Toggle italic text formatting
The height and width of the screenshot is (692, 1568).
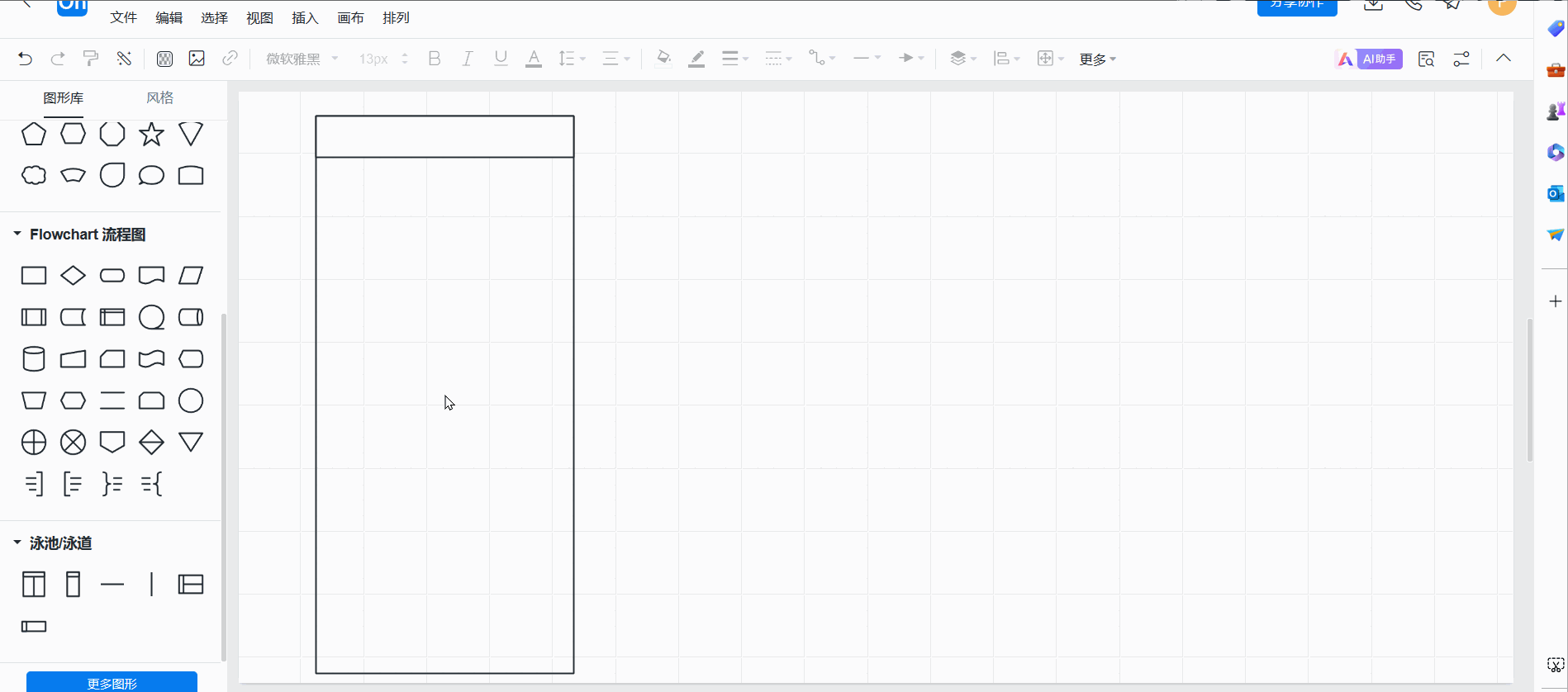(x=468, y=59)
